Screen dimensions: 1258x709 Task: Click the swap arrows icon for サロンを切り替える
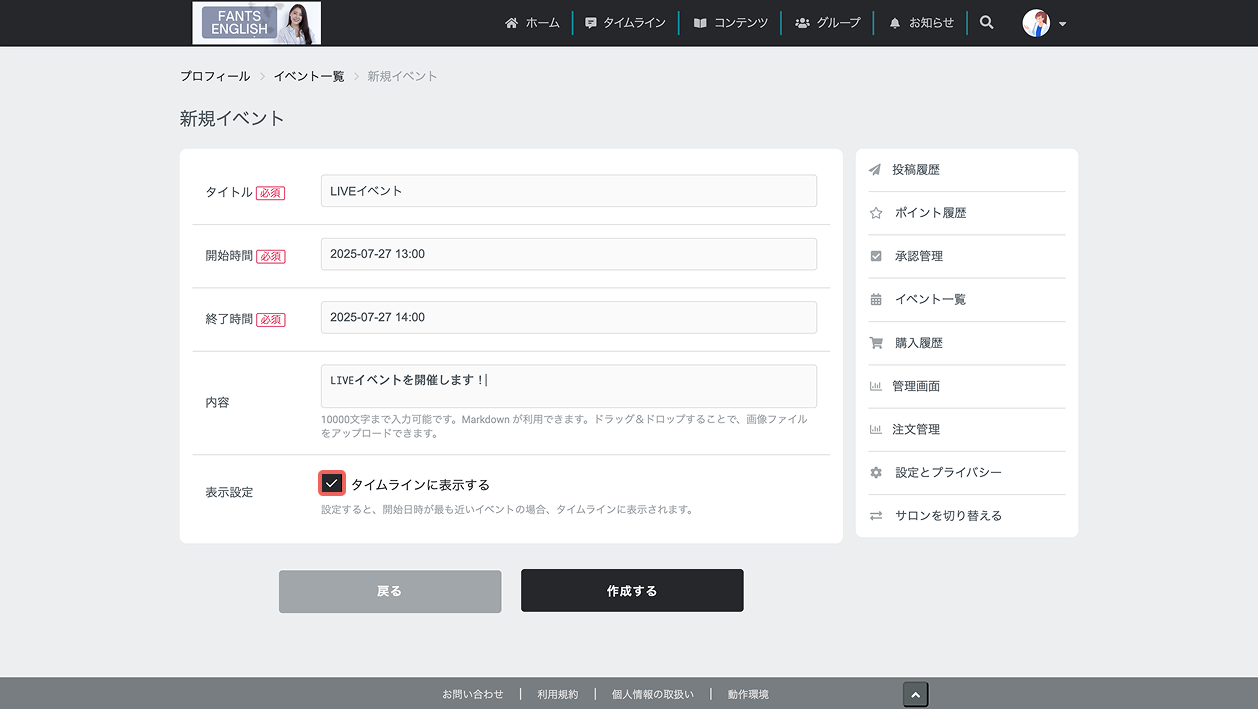[876, 516]
